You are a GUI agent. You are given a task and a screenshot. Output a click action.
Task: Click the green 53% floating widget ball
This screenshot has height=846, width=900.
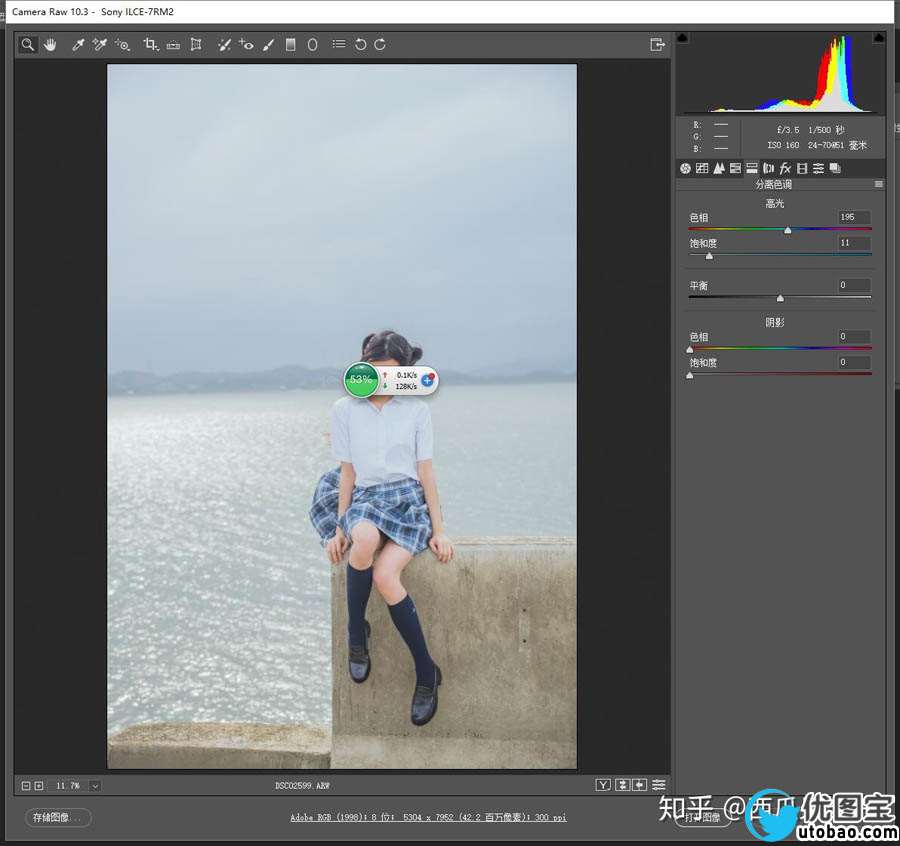[x=361, y=380]
